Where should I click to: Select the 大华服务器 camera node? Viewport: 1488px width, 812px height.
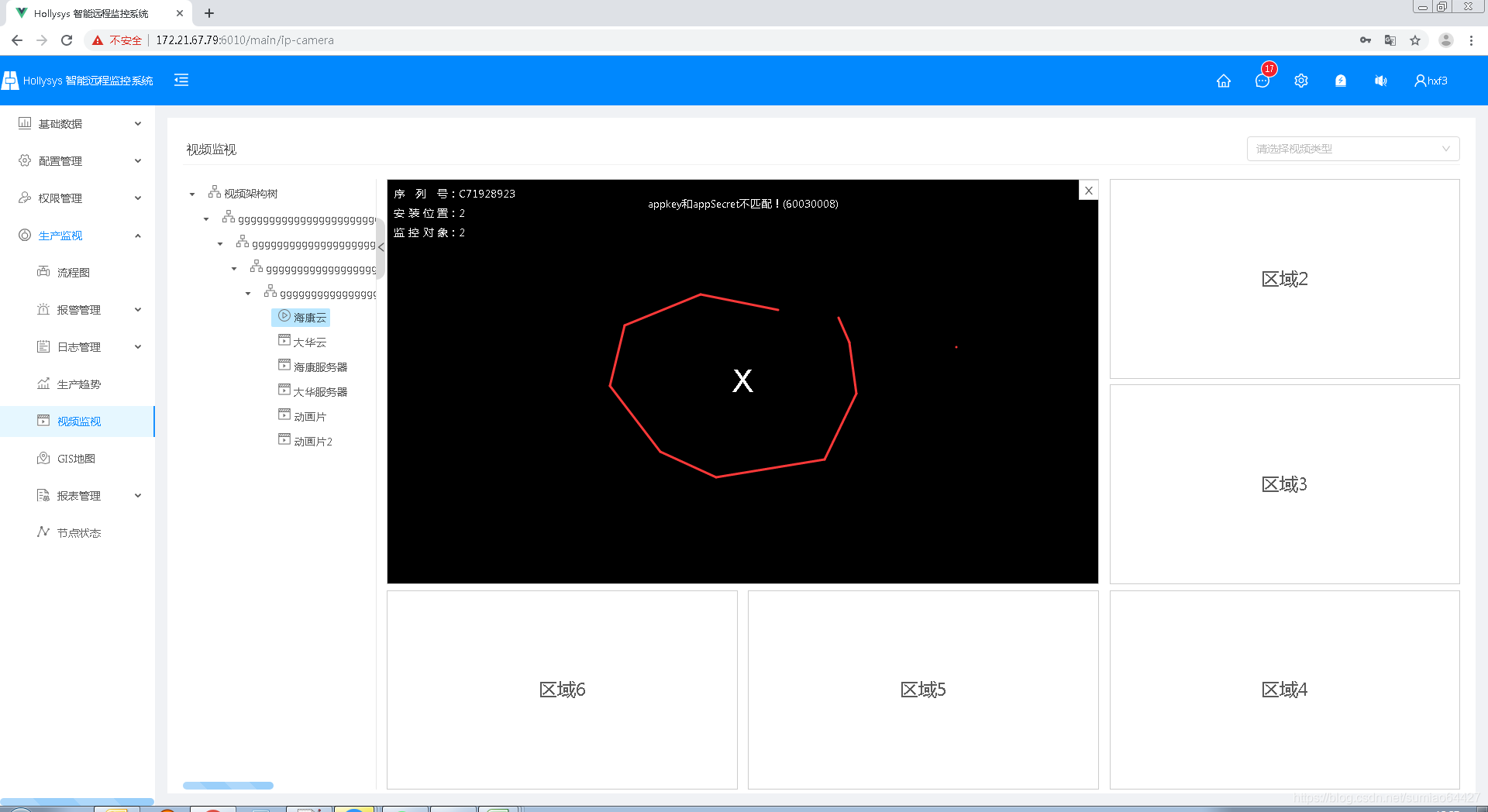(313, 391)
